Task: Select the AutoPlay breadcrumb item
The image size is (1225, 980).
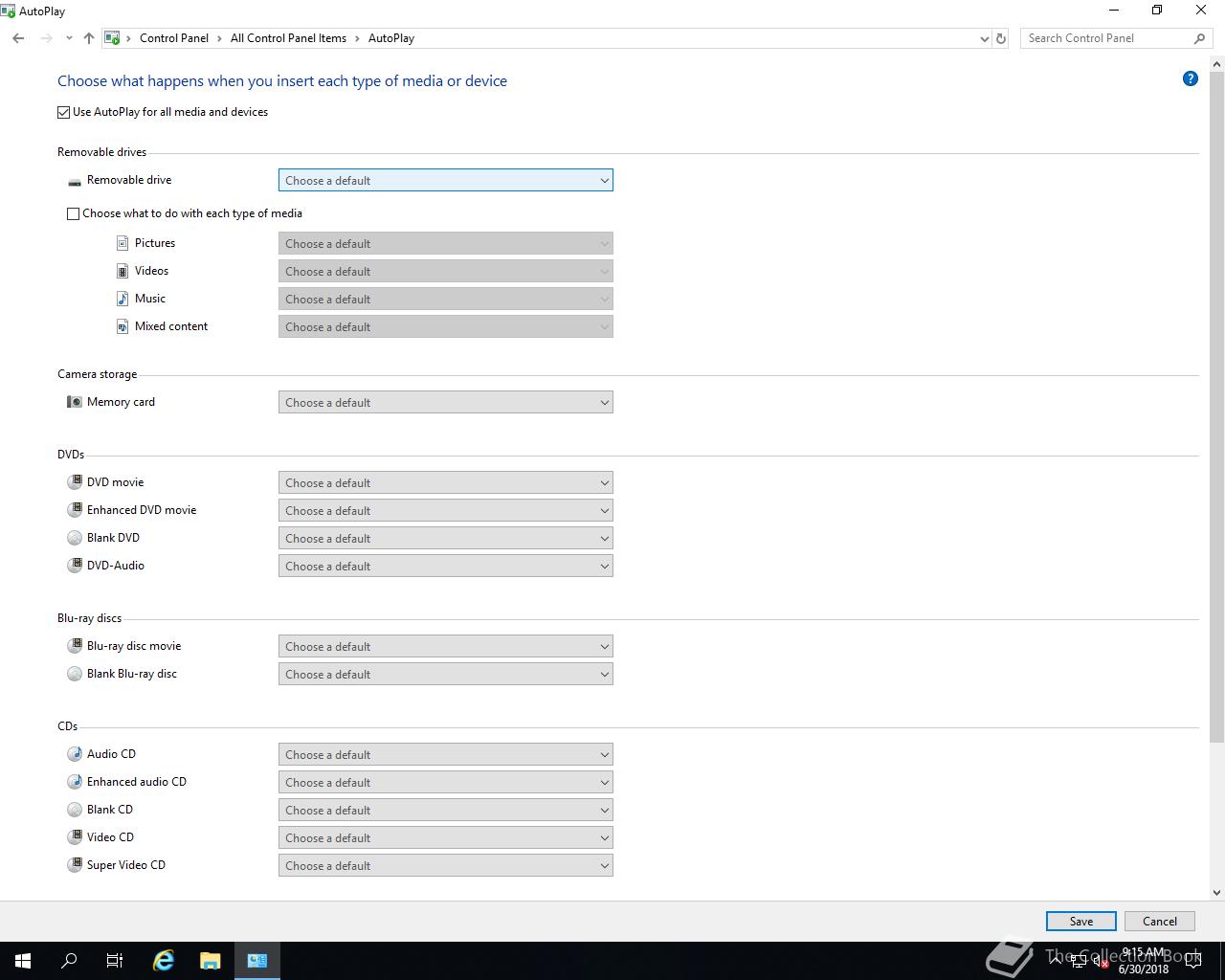Action: tap(391, 38)
